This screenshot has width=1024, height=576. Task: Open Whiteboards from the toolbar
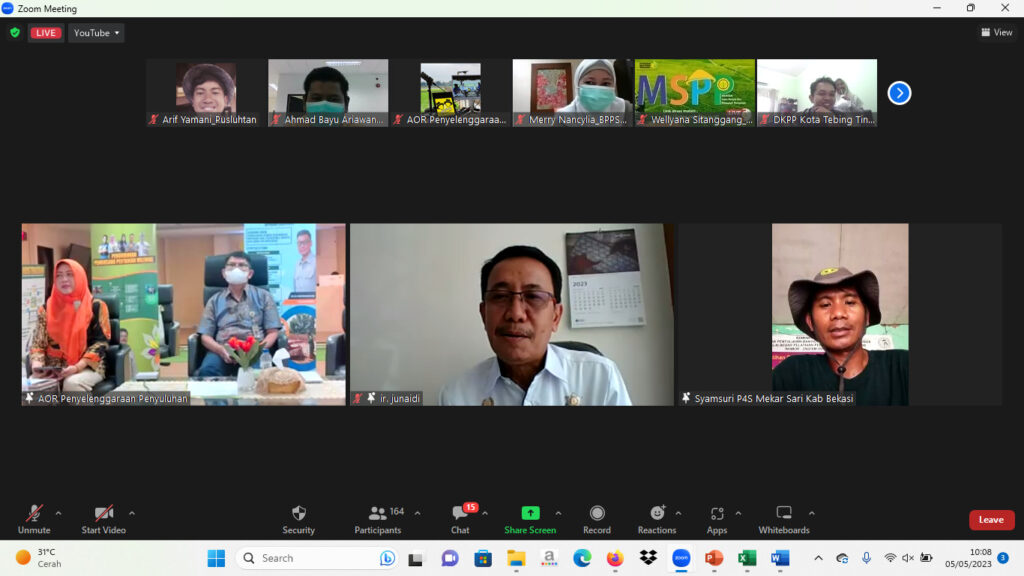[784, 513]
